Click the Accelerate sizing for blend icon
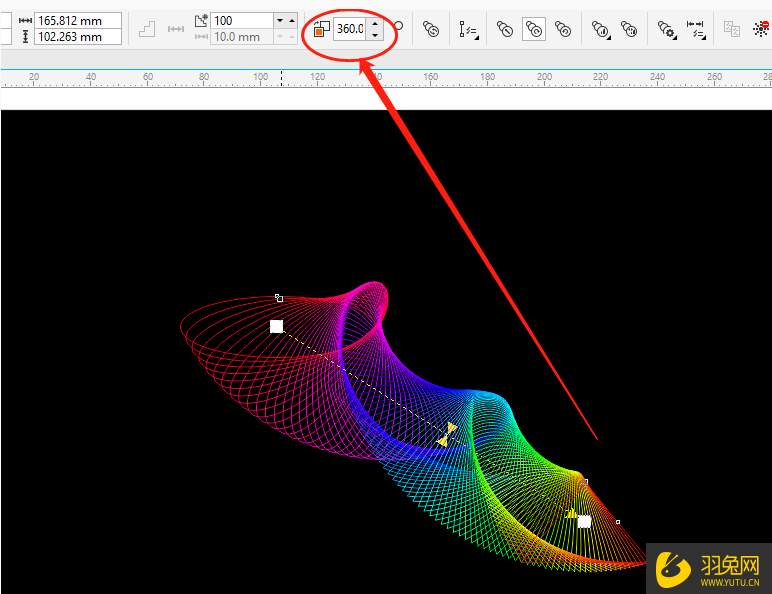 (x=629, y=30)
